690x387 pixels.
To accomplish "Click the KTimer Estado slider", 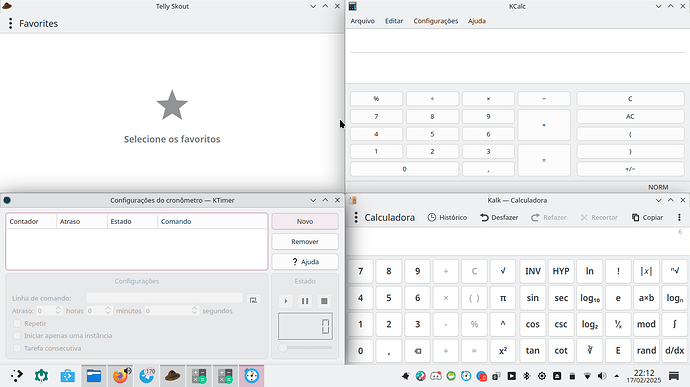I will [305, 348].
